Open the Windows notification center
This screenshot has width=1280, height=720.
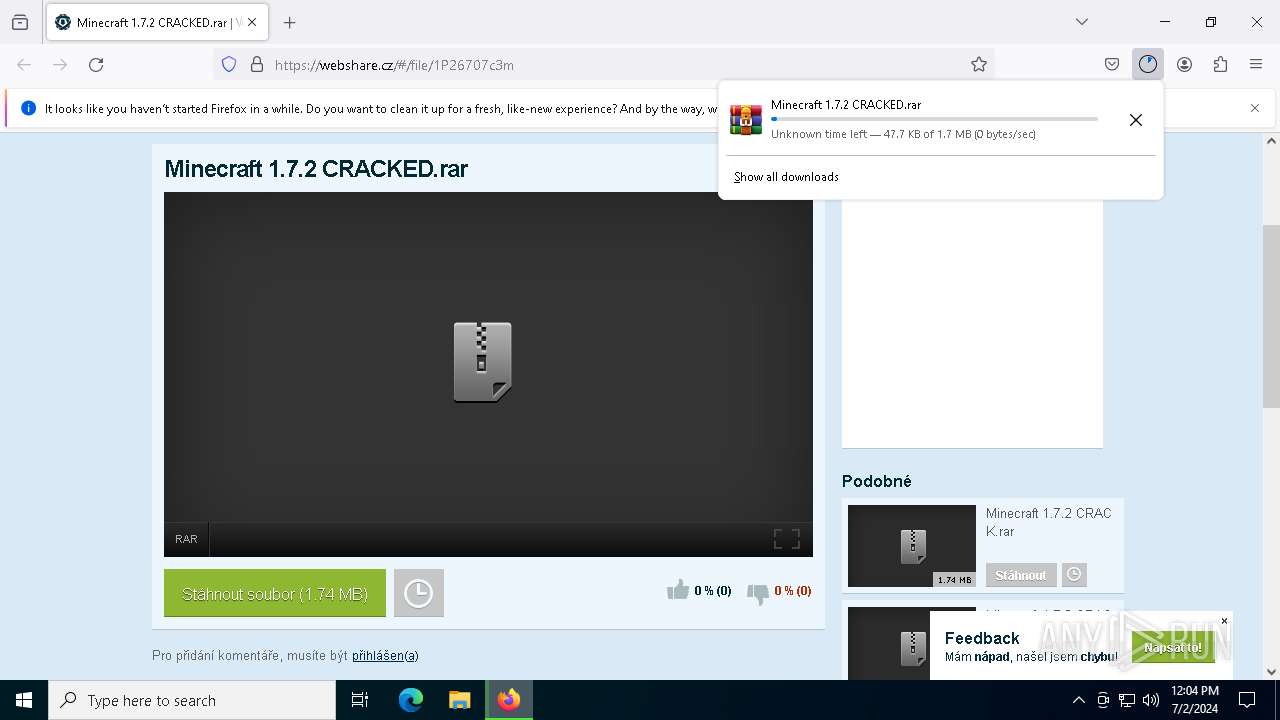tap(1247, 700)
